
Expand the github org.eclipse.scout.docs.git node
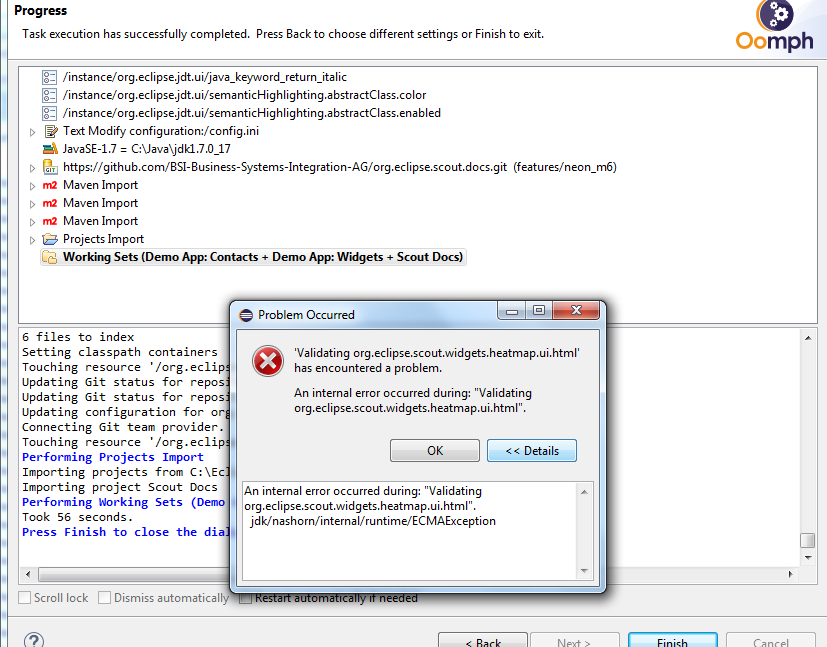pos(32,168)
